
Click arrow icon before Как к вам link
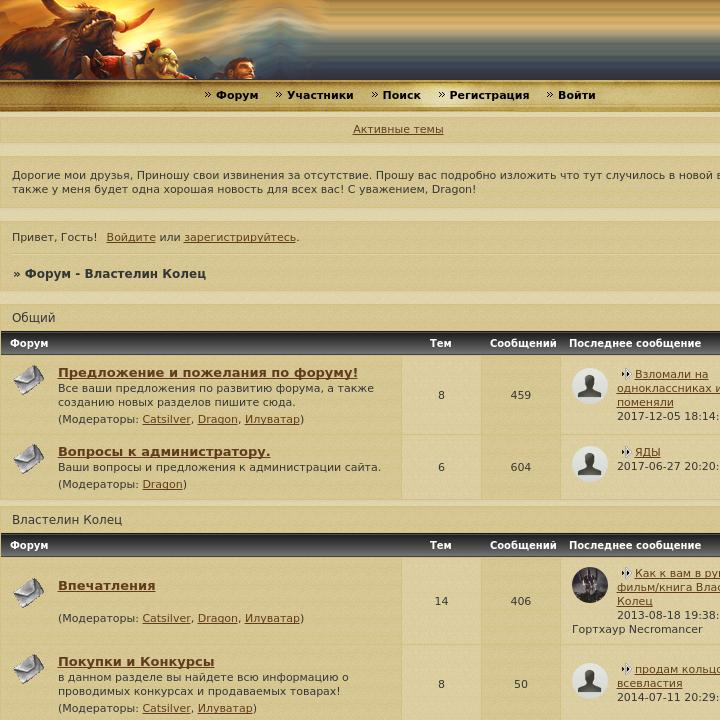(x=625, y=573)
